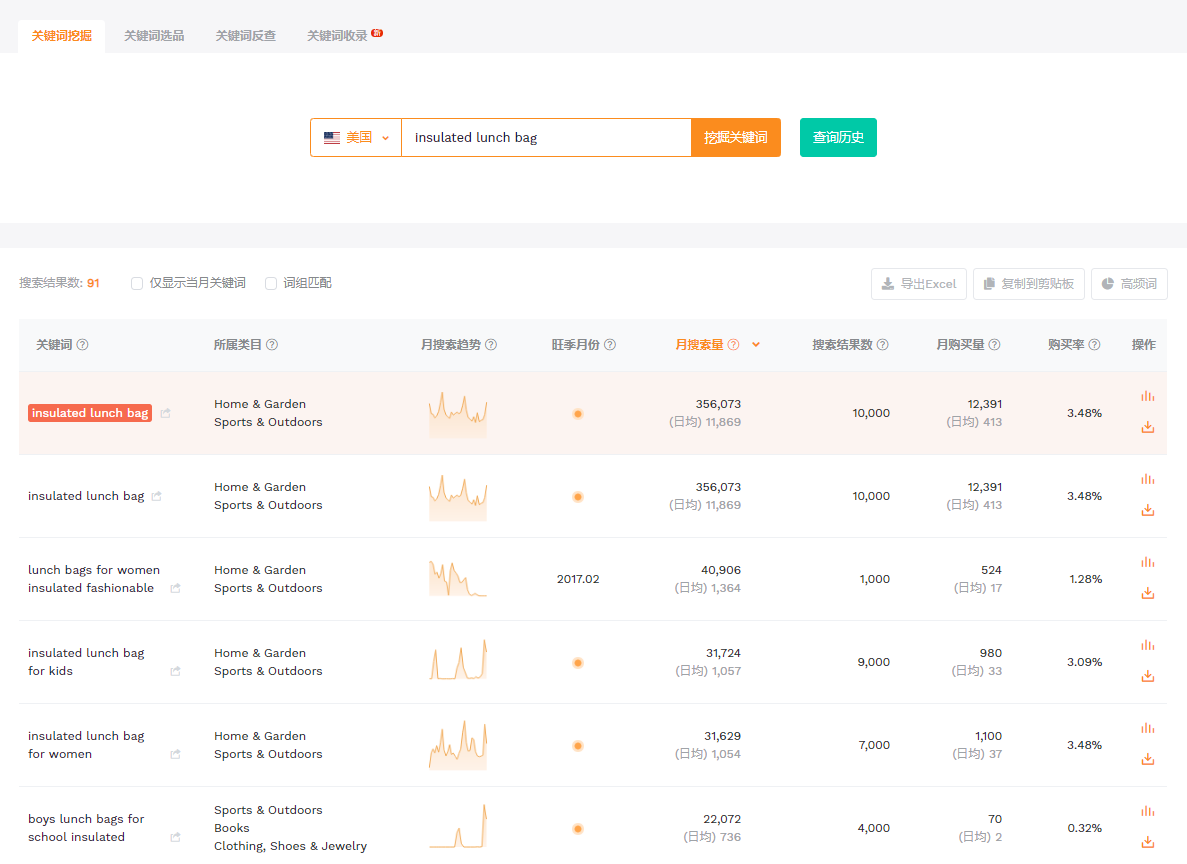The height and width of the screenshot is (864, 1187).
Task: Click the 查询历史 button
Action: pyautogui.click(x=838, y=138)
